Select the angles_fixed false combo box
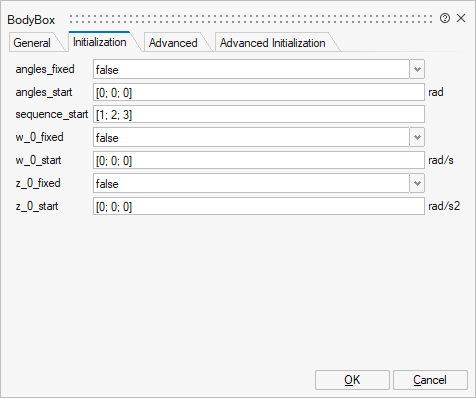 click(x=251, y=69)
